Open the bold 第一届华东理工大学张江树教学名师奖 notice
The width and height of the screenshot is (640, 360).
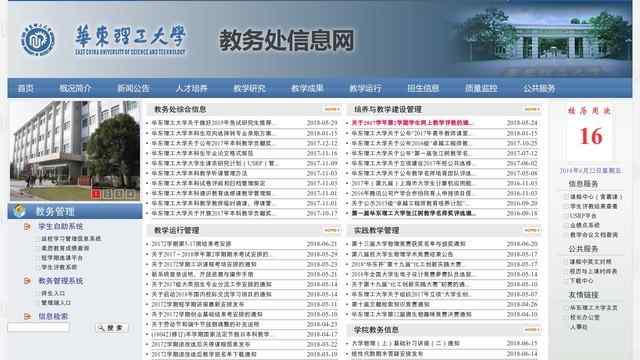(413, 213)
